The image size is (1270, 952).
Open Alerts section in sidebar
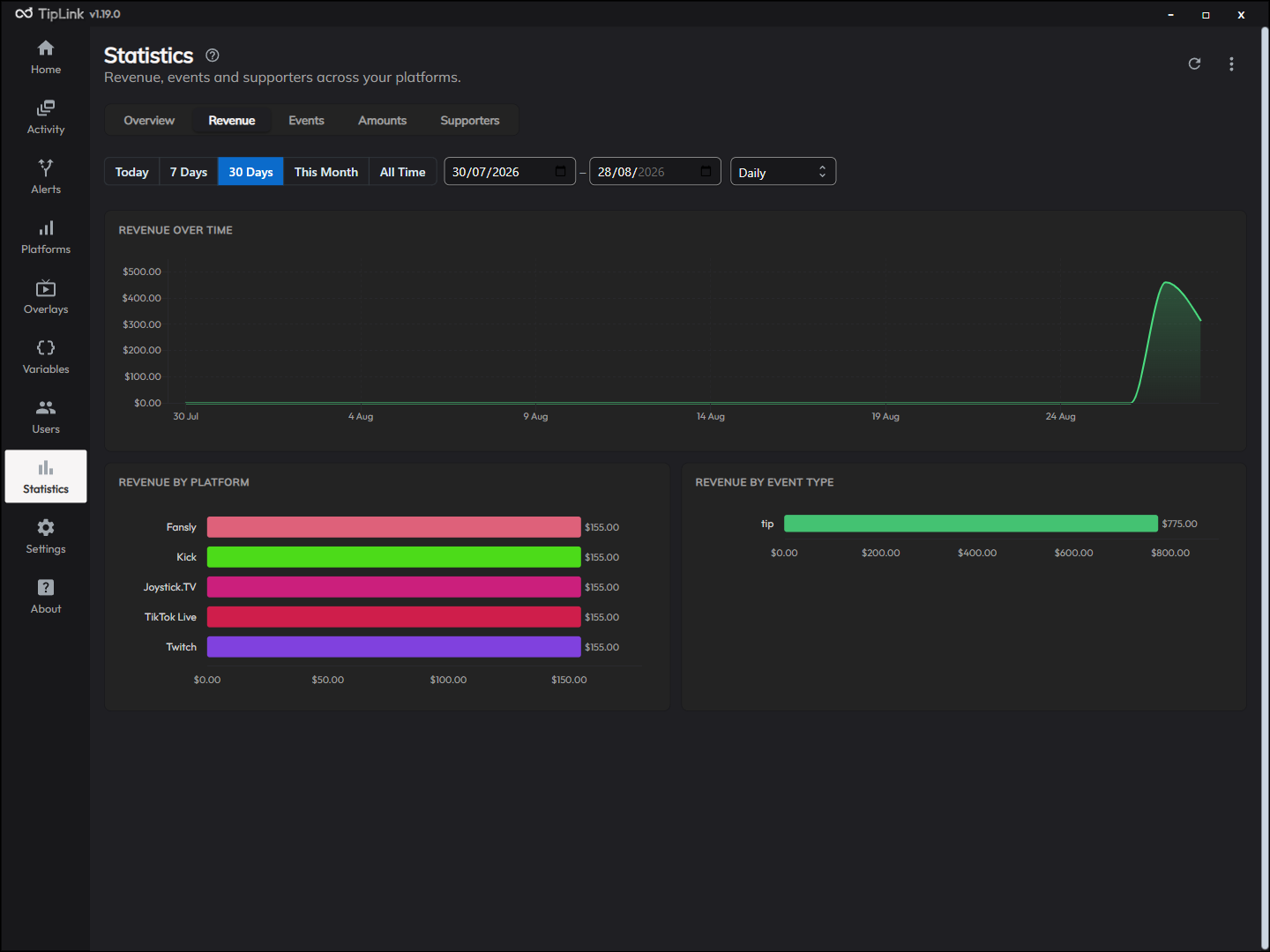[x=46, y=177]
